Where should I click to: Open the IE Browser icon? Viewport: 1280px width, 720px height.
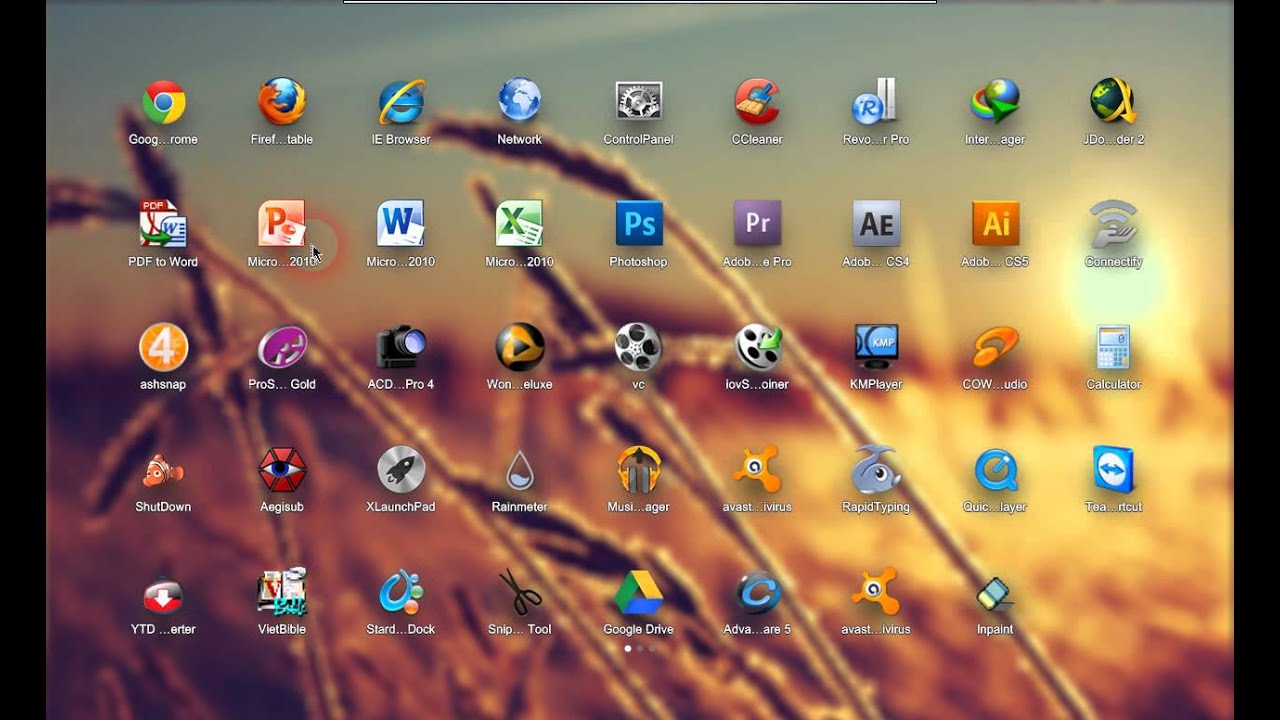[x=401, y=102]
